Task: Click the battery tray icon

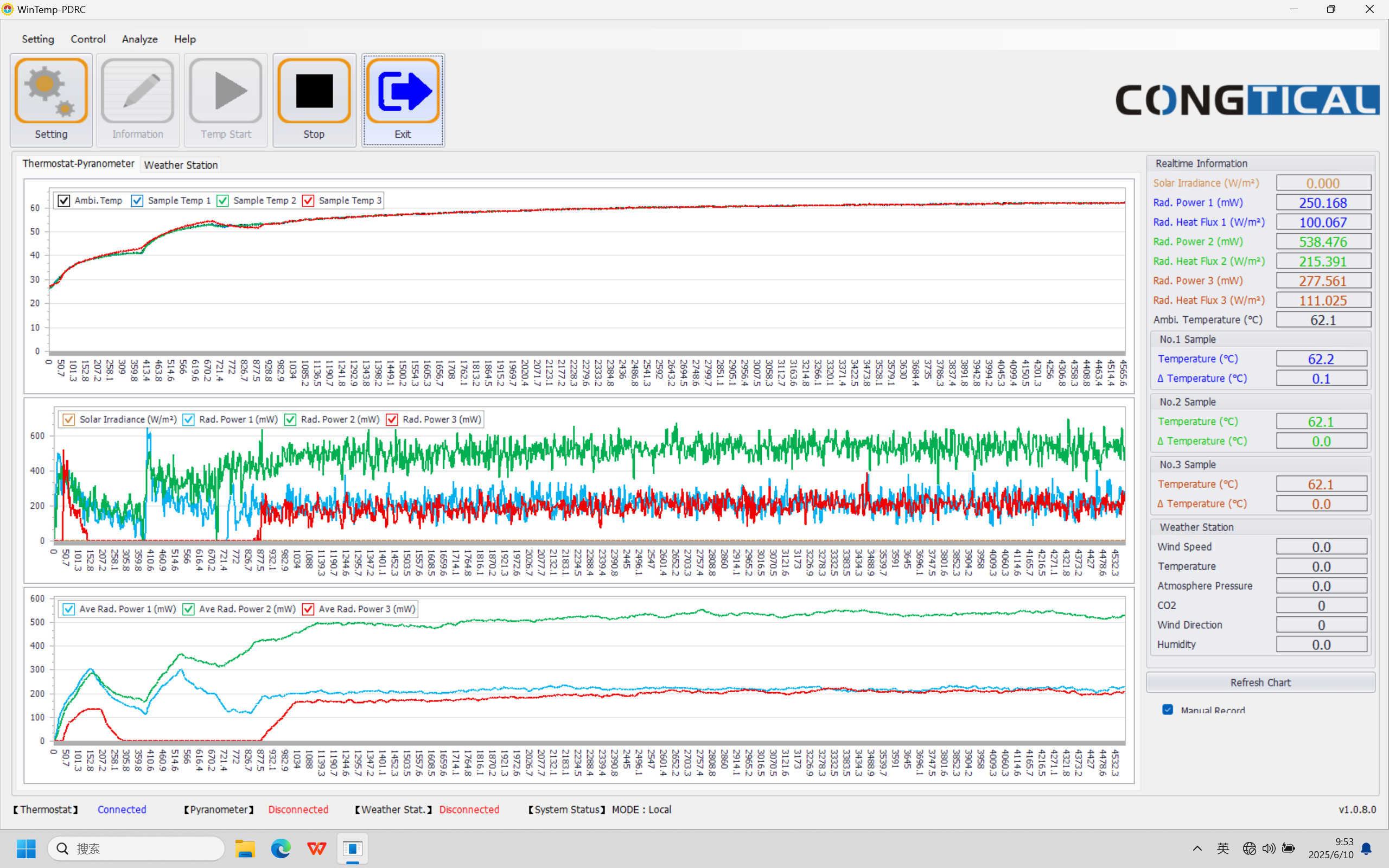Action: pyautogui.click(x=1289, y=848)
